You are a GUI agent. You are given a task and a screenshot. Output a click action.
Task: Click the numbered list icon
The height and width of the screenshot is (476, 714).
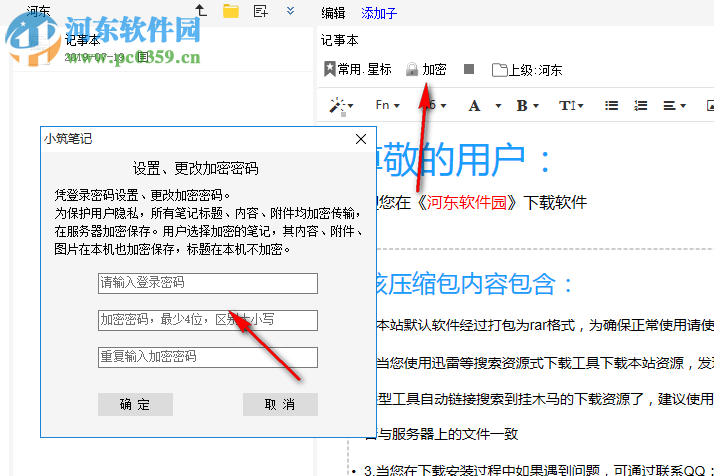[x=640, y=106]
